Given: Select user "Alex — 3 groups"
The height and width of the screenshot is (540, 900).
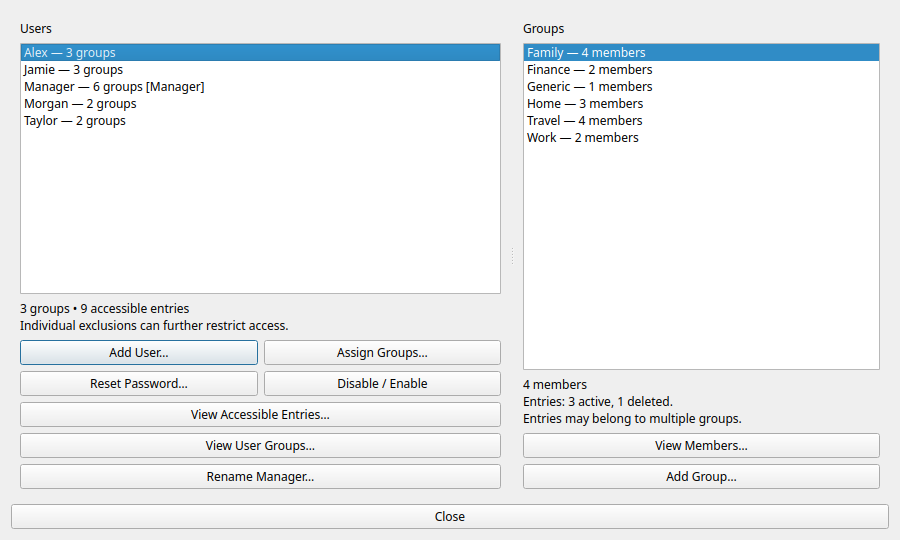Looking at the screenshot, I should [x=260, y=52].
